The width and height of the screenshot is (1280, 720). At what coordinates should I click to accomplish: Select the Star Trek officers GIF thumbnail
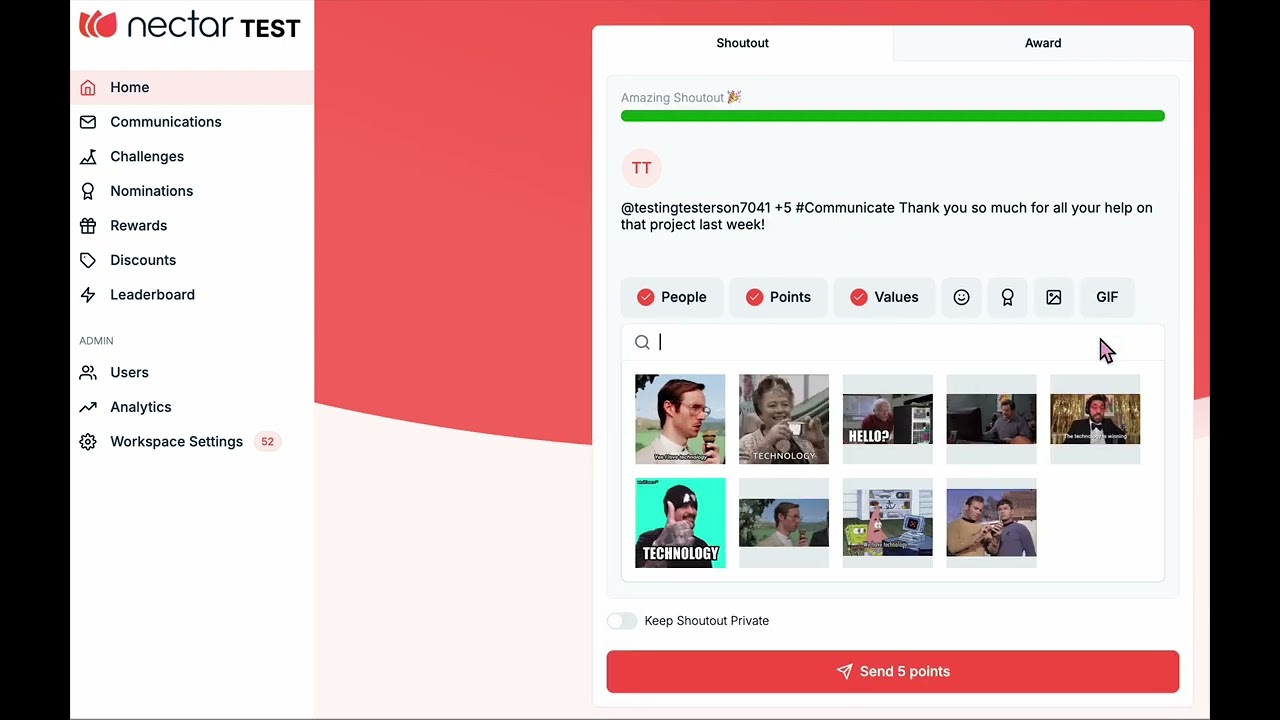coord(992,523)
